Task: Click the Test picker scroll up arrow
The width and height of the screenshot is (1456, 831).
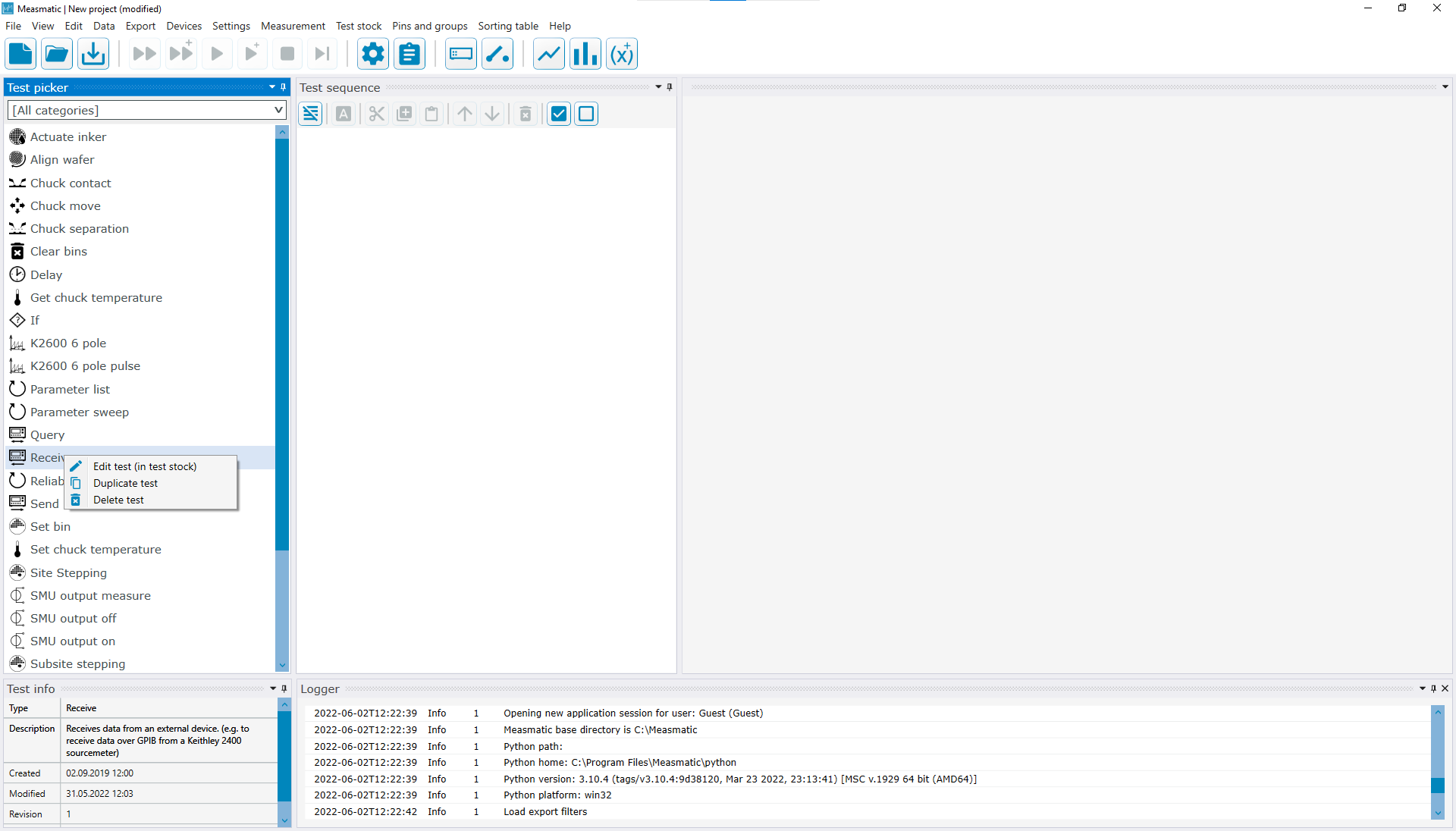Action: click(x=282, y=132)
